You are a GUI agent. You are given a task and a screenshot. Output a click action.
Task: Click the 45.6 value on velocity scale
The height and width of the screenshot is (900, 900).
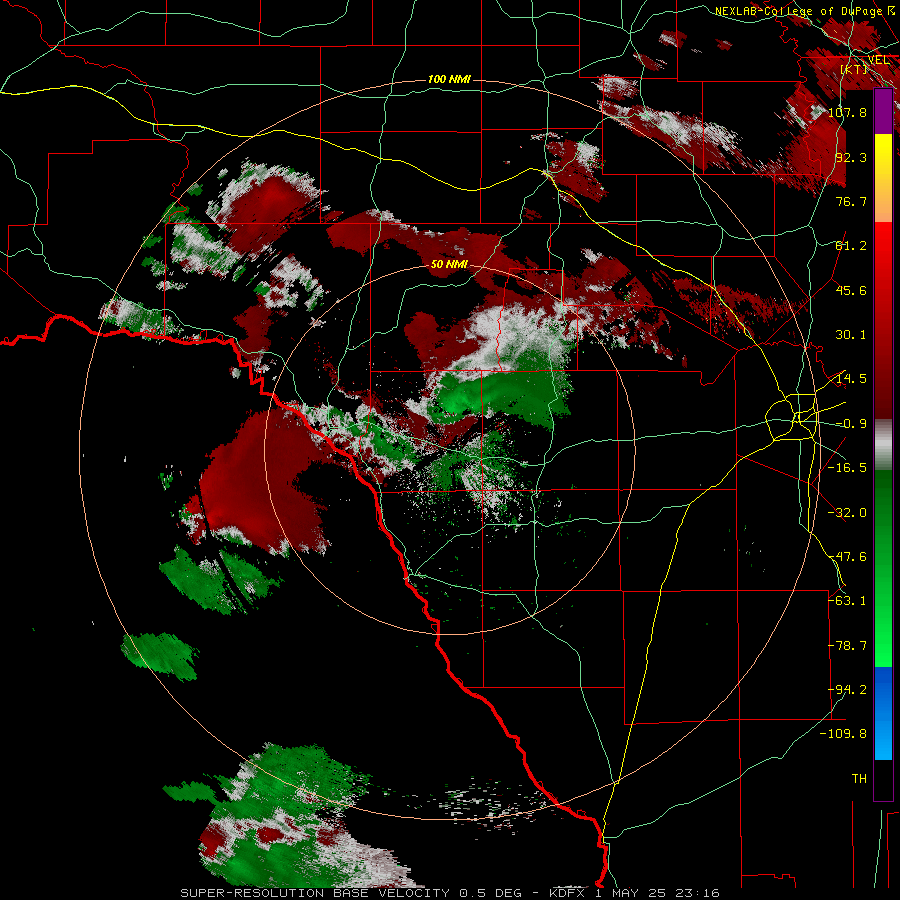click(x=851, y=290)
